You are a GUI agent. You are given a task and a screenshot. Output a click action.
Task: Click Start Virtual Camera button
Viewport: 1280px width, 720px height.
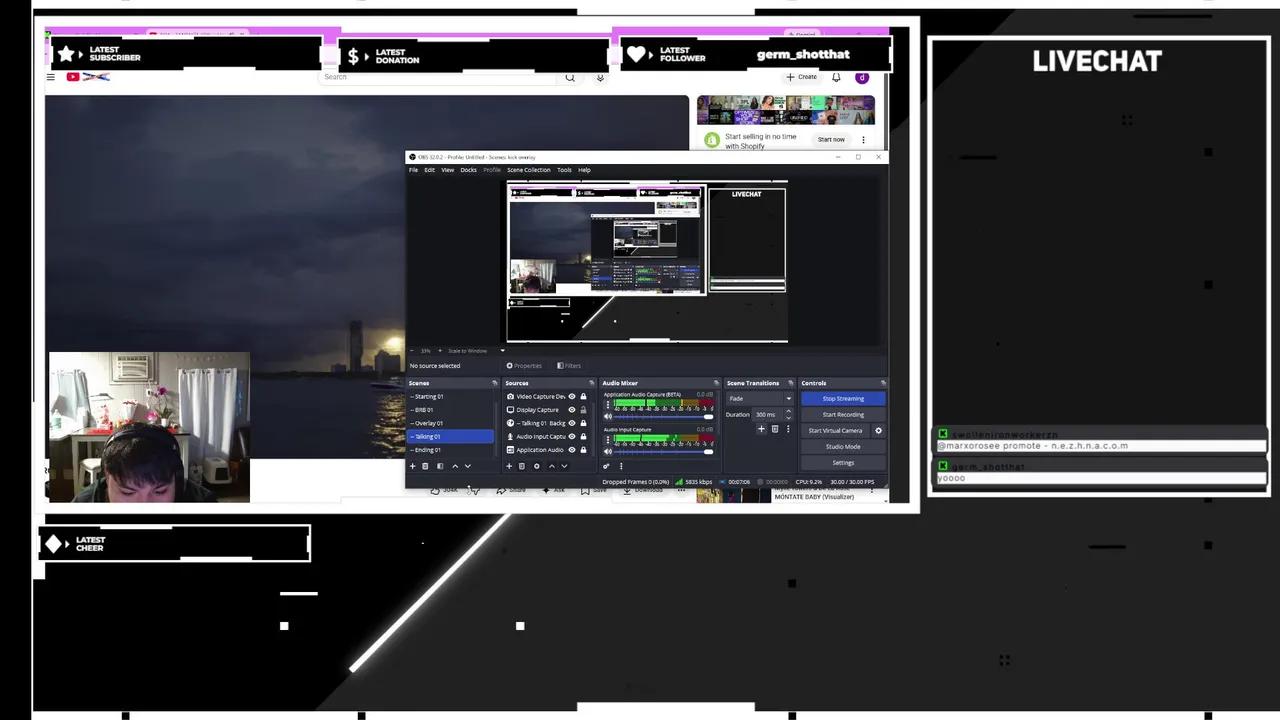coord(835,431)
